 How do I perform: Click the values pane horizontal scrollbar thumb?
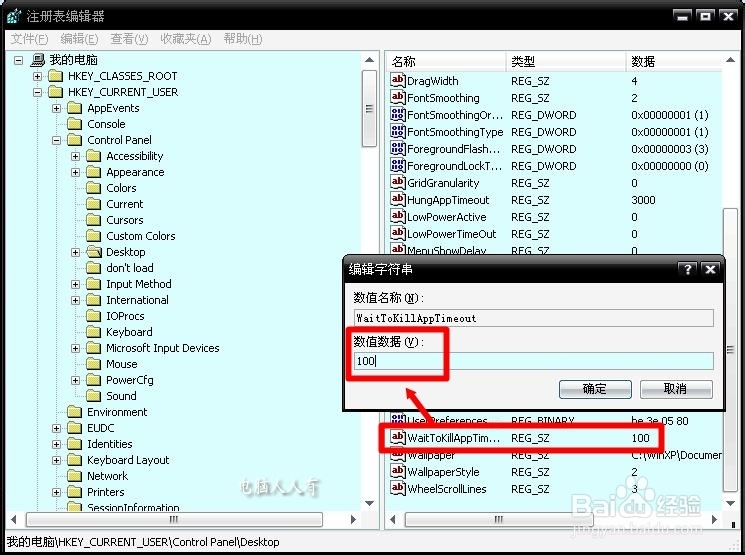click(498, 519)
